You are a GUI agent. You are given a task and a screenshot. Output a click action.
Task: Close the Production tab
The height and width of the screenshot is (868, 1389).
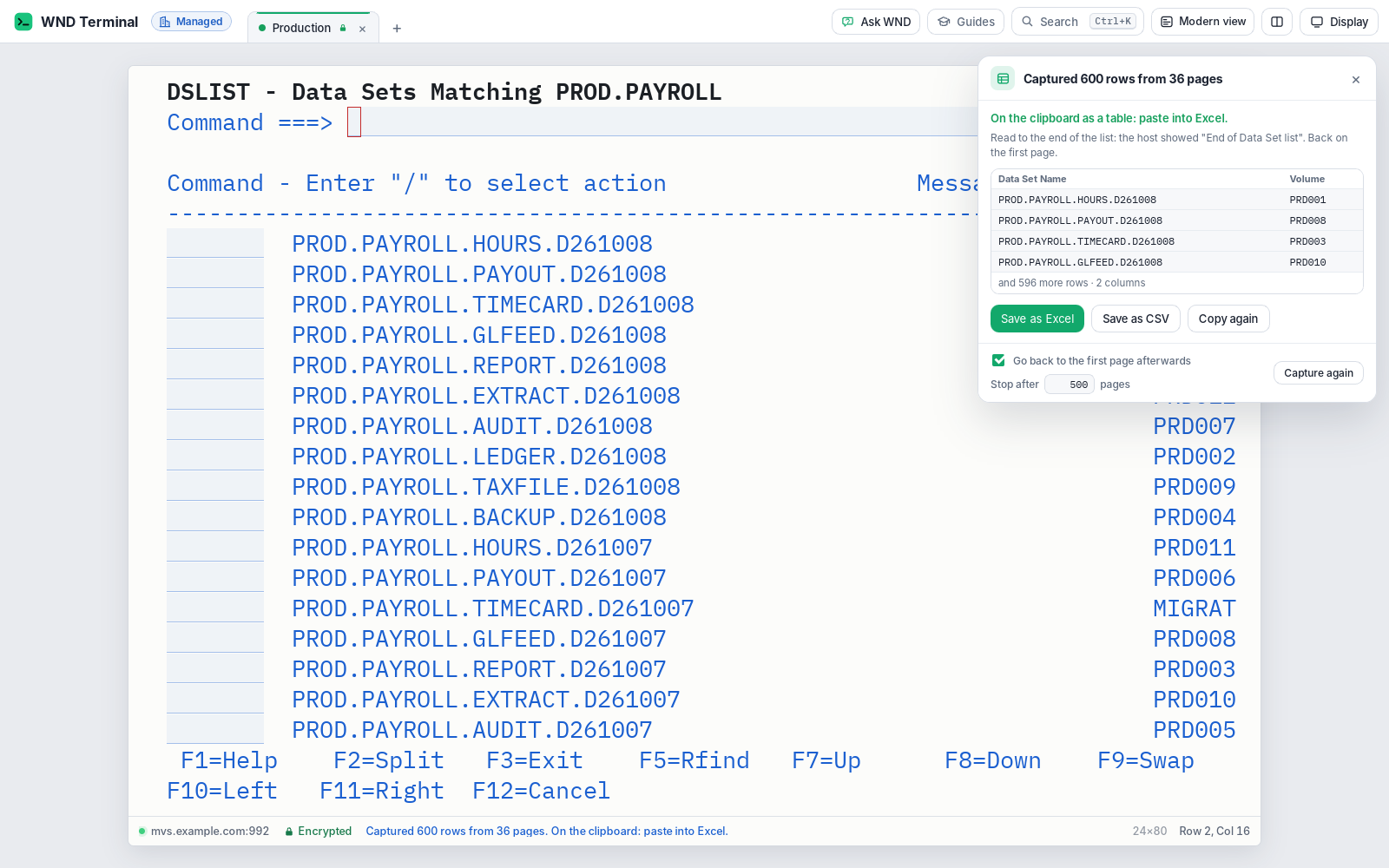click(x=363, y=29)
